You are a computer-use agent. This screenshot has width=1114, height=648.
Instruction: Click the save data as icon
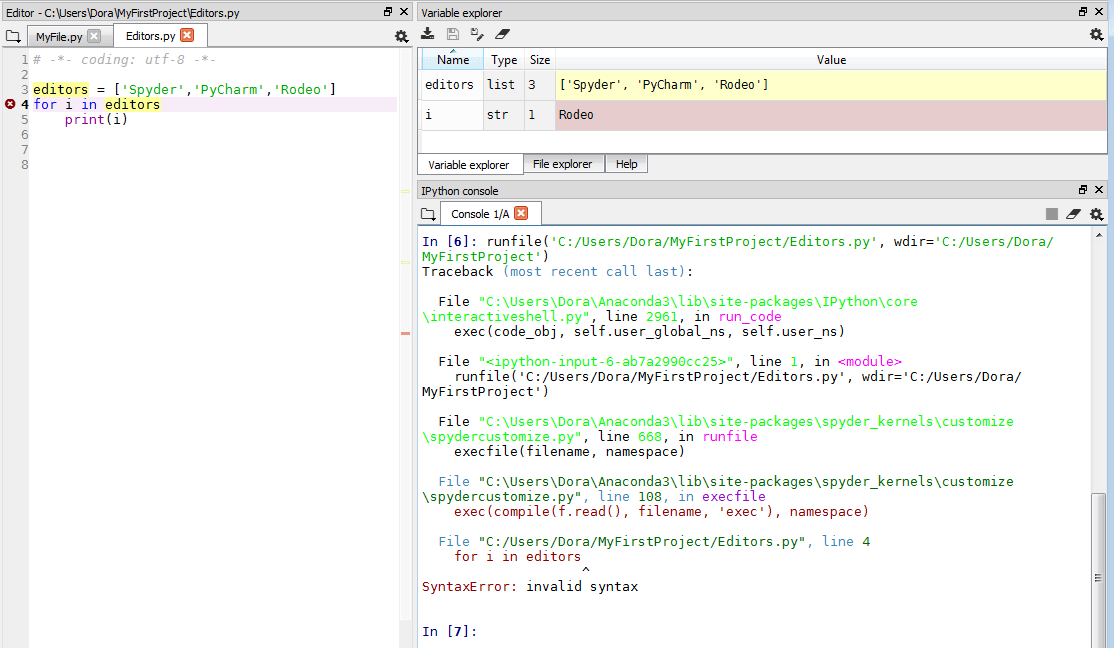tap(477, 35)
